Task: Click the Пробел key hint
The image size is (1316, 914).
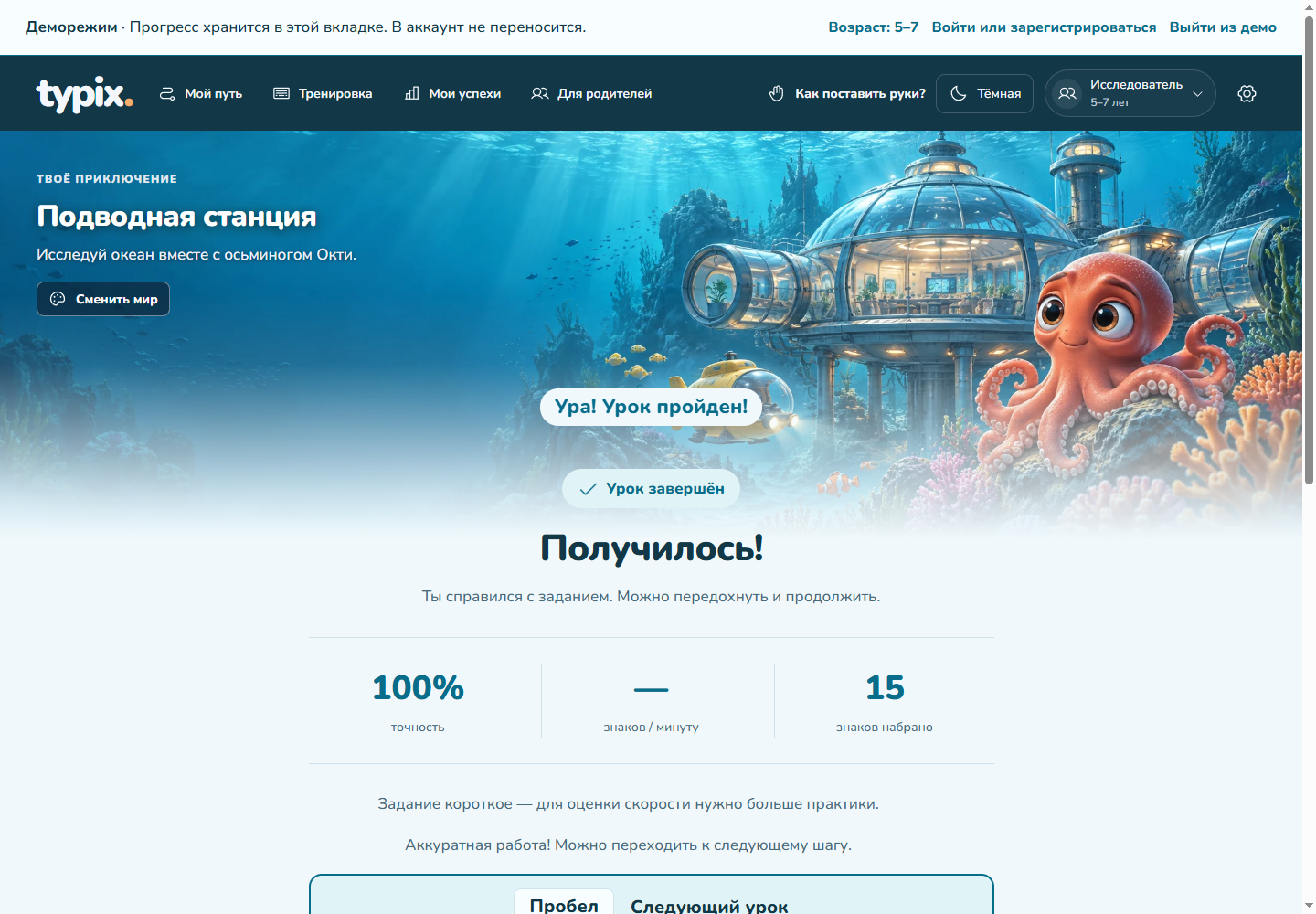Action: tap(564, 903)
